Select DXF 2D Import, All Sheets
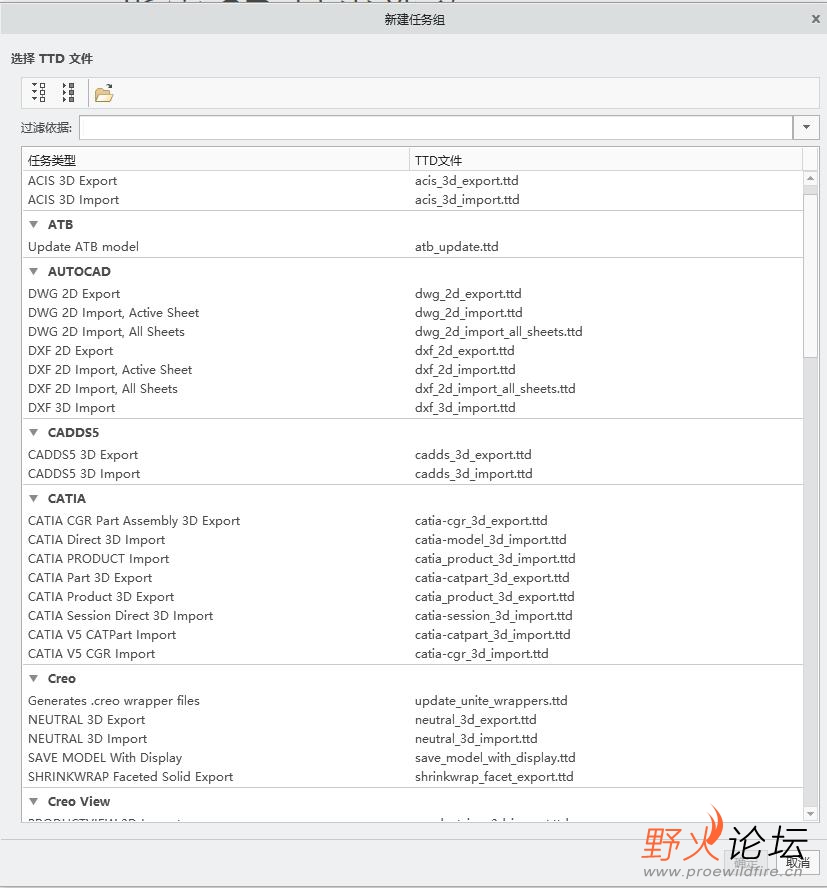Screen dimensions: 827x888 (x=412, y=388)
